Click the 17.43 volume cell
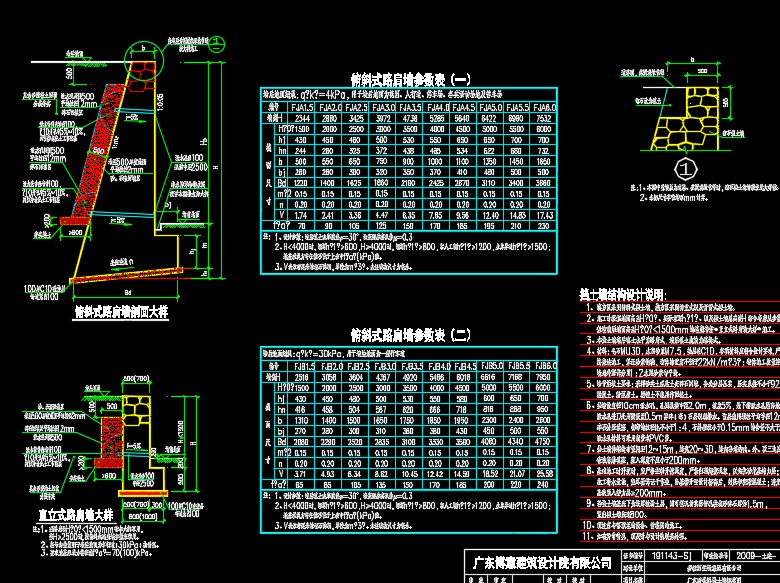This screenshot has width=780, height=583. pyautogui.click(x=544, y=215)
